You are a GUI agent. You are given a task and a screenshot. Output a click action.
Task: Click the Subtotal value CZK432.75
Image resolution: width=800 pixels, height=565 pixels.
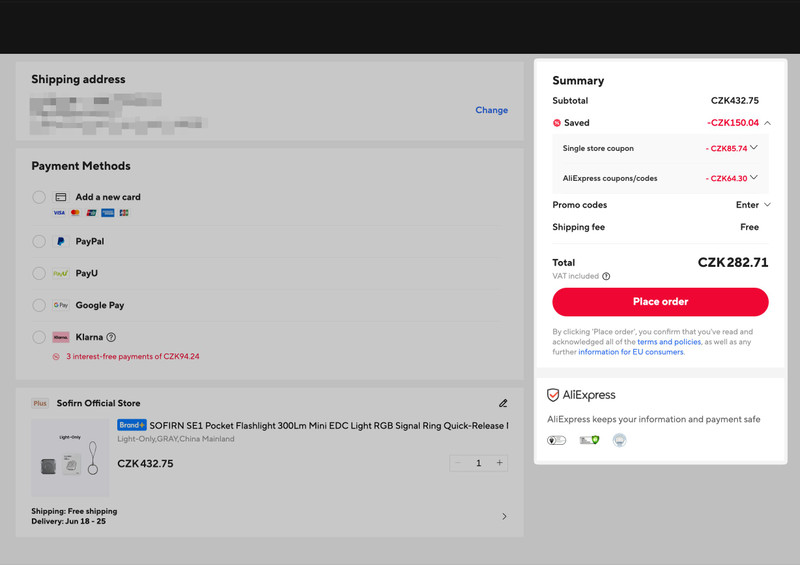pyautogui.click(x=735, y=101)
